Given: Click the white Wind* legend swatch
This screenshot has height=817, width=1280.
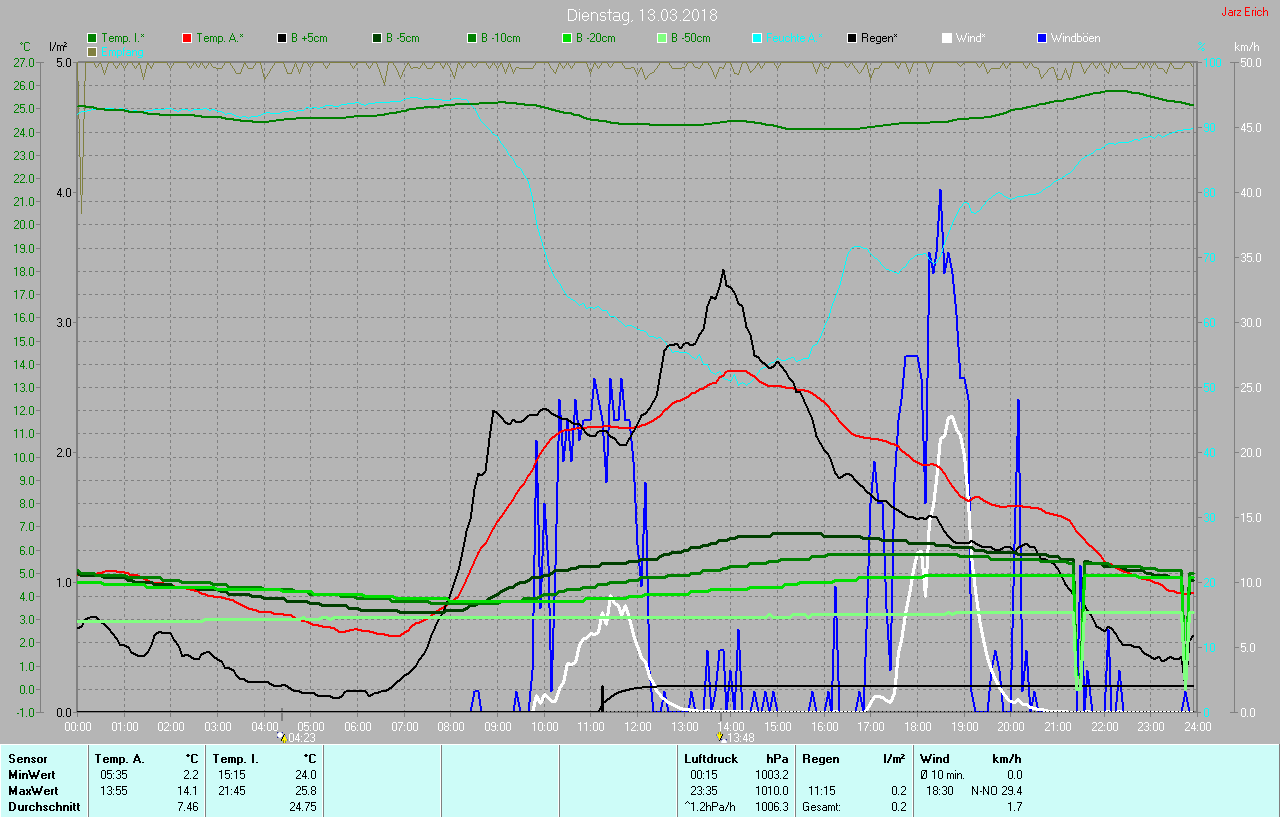Looking at the screenshot, I should point(946,38).
